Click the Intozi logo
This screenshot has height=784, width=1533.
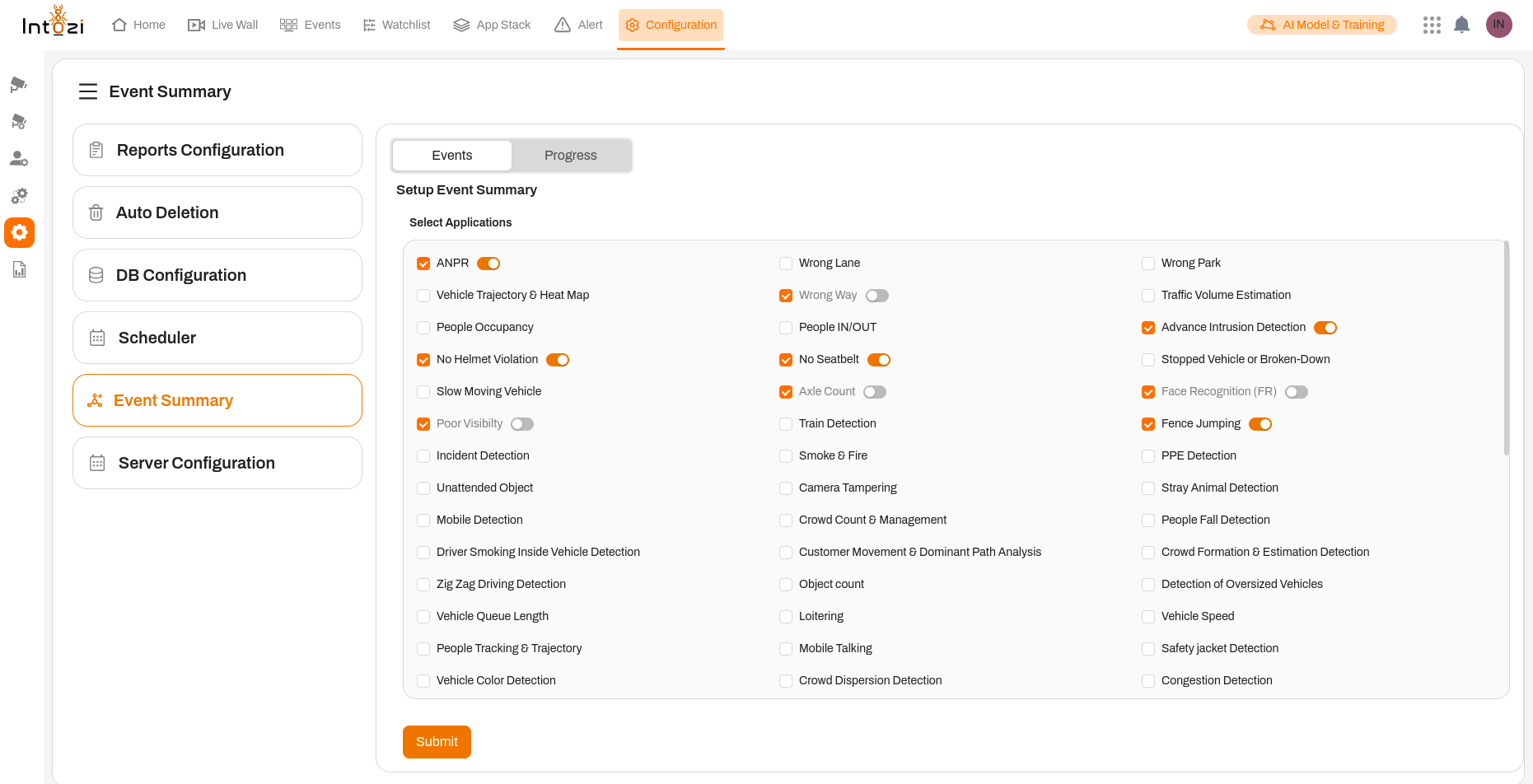point(53,22)
